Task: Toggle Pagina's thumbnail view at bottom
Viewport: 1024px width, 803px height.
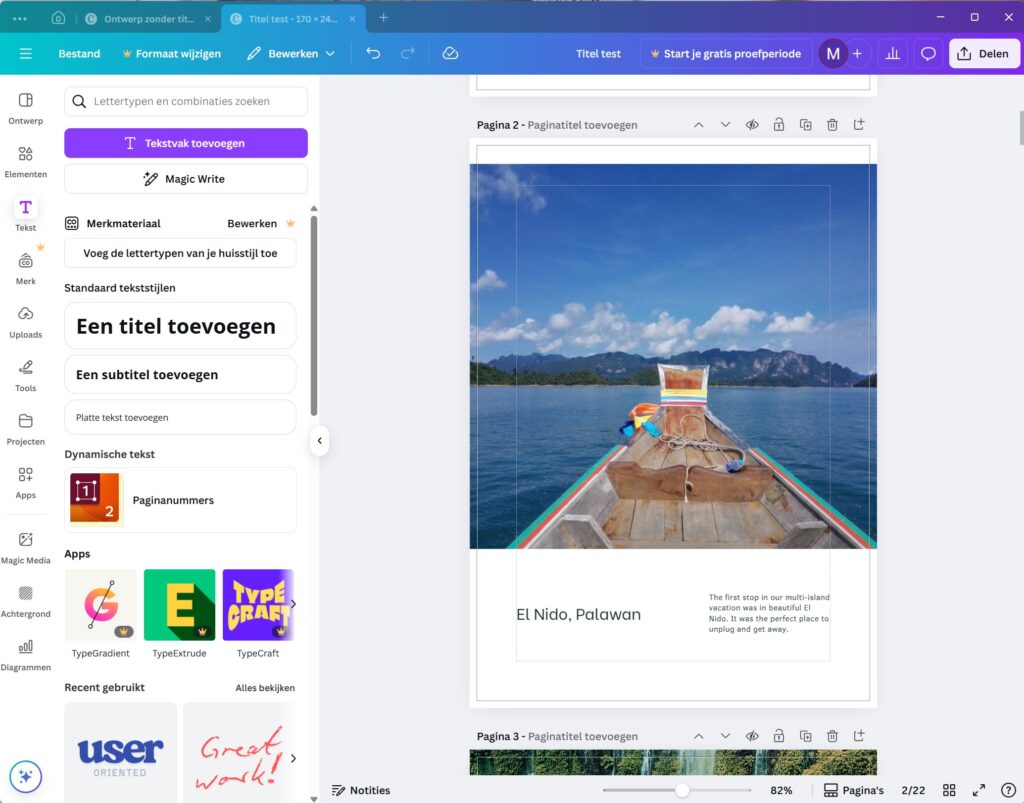Action: [x=853, y=790]
